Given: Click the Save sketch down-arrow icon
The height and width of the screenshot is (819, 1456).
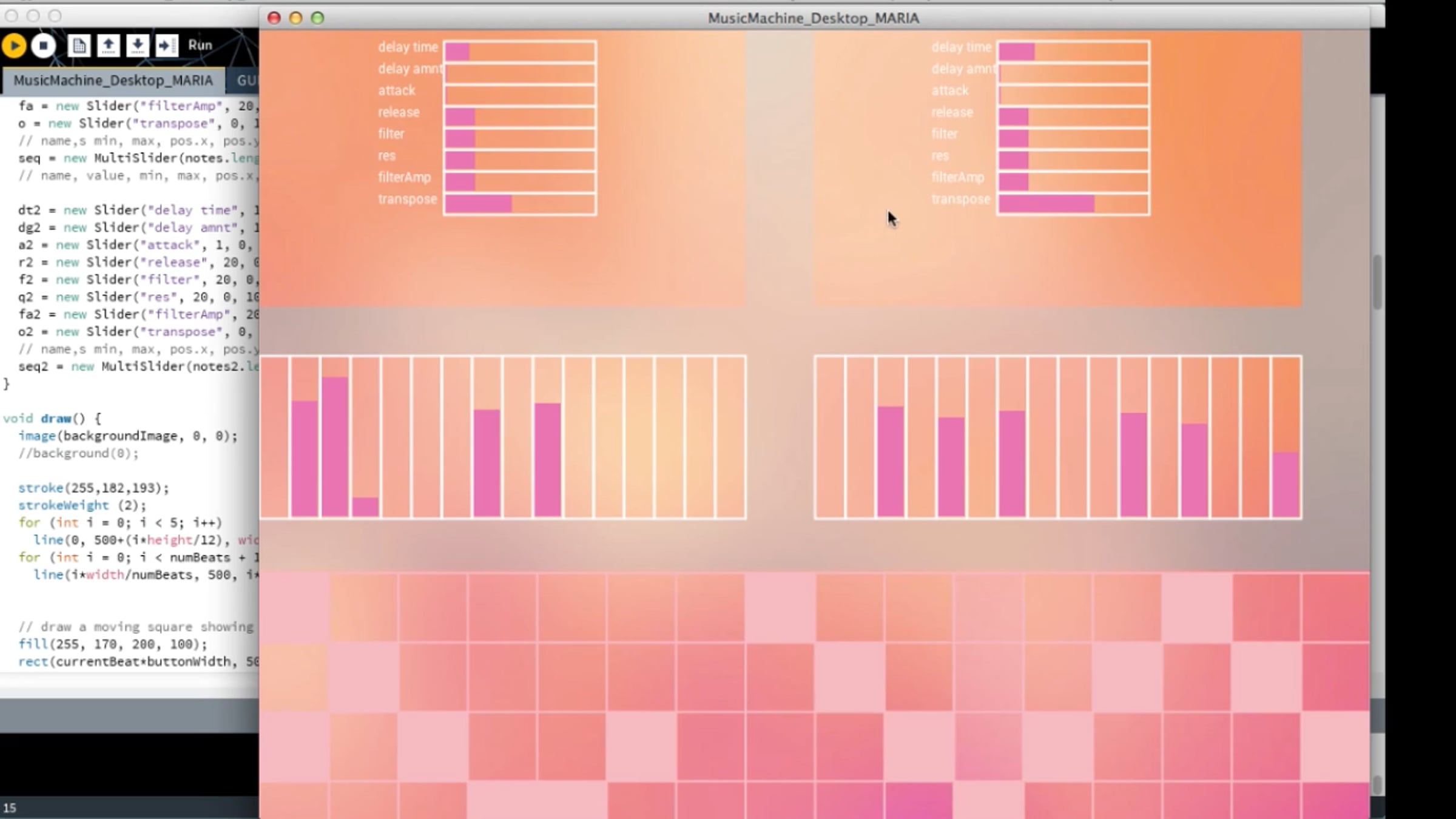Looking at the screenshot, I should click(x=138, y=45).
